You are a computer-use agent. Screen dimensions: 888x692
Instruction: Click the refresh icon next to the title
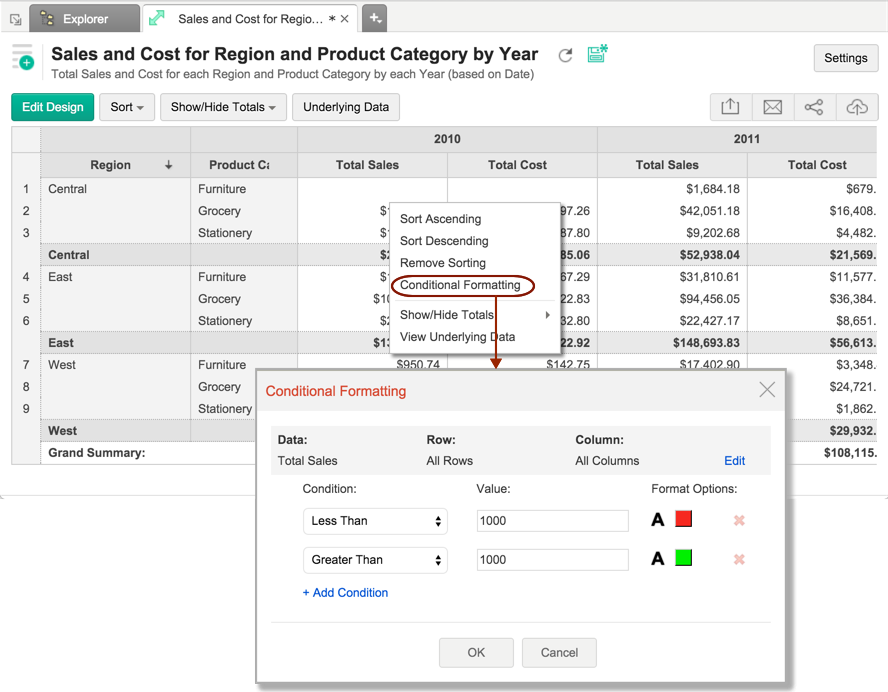click(x=565, y=56)
